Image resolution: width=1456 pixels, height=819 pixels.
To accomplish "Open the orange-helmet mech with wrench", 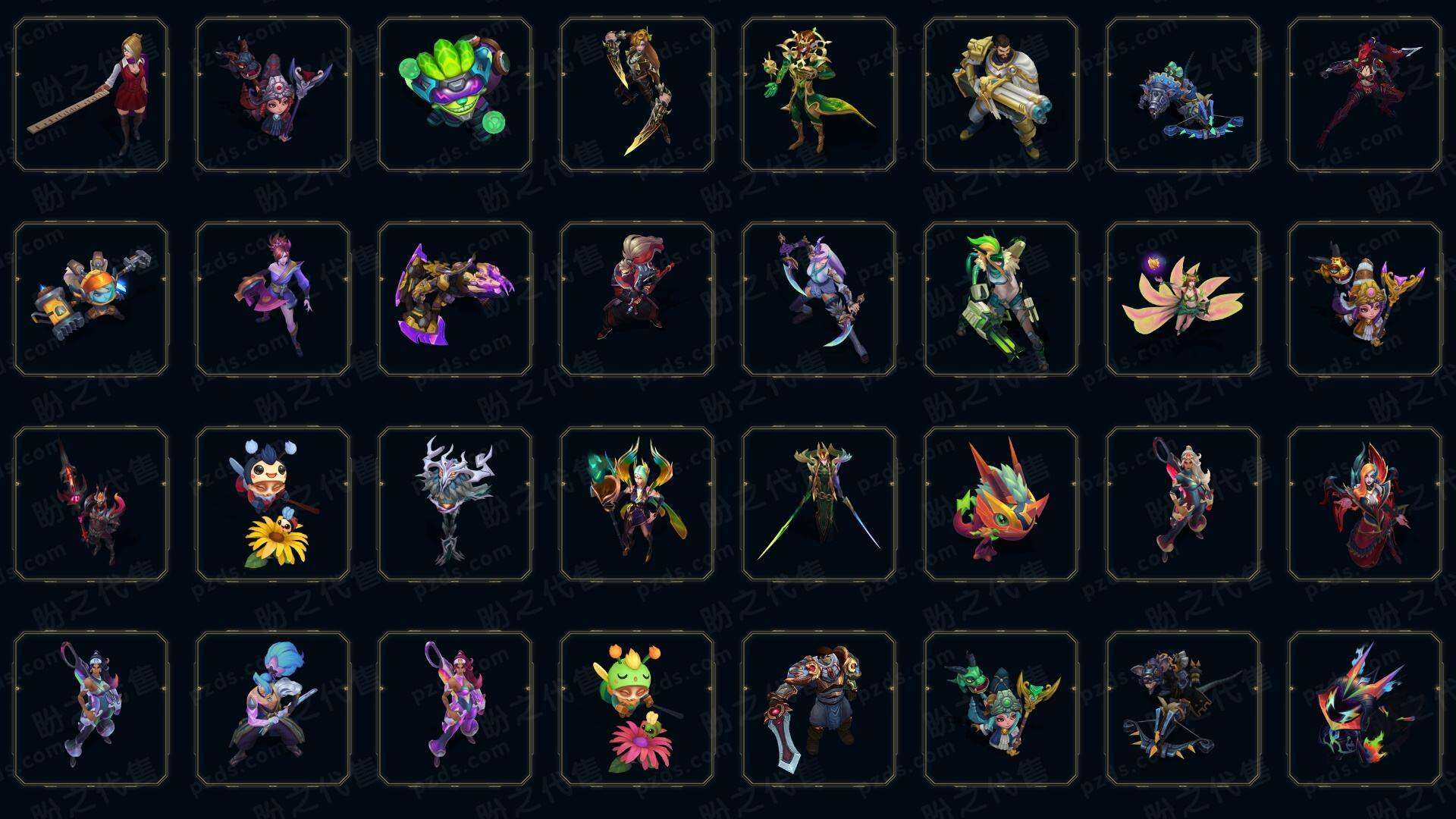I will [x=91, y=299].
